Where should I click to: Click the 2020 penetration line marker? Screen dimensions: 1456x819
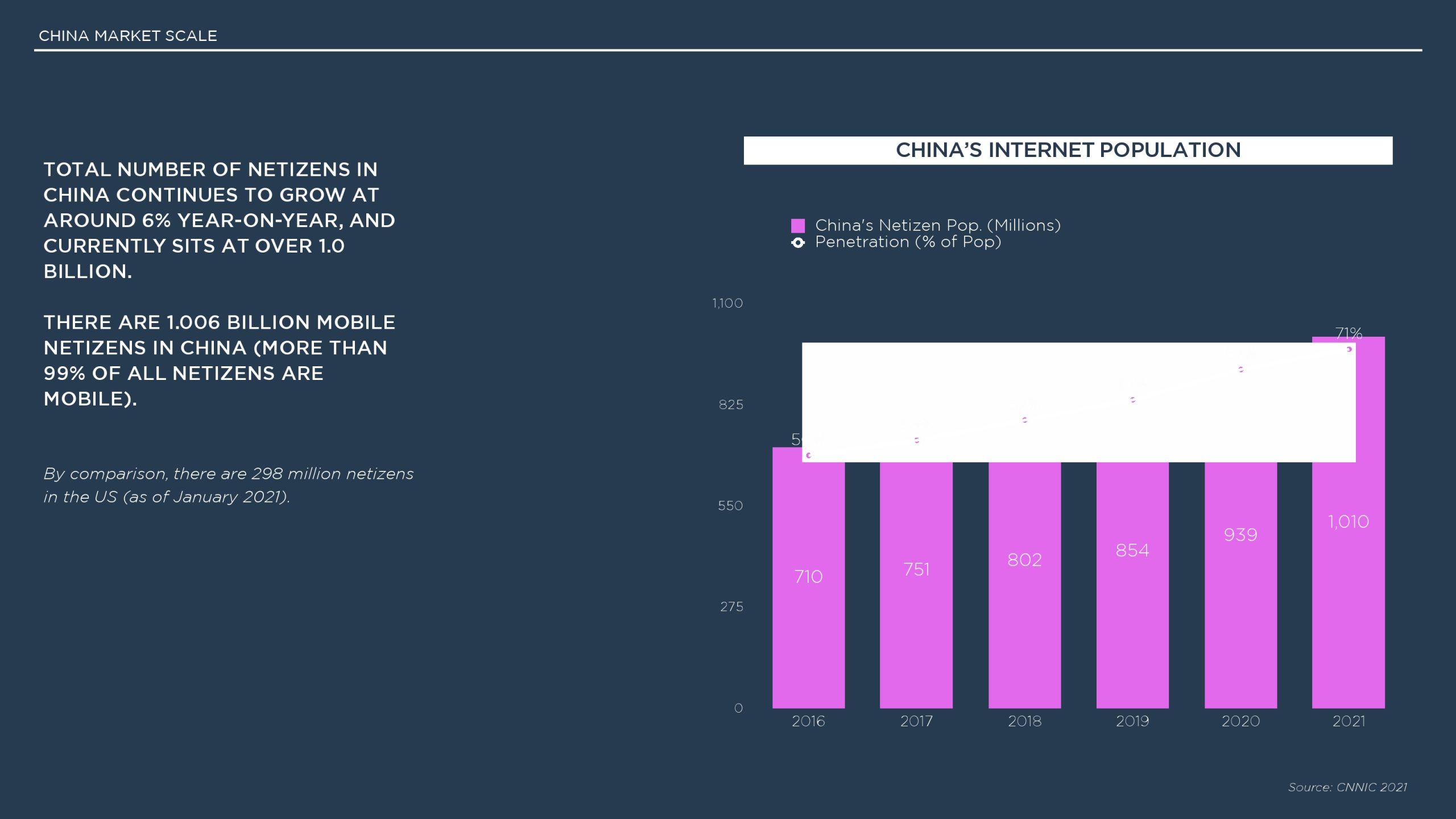(x=1241, y=370)
